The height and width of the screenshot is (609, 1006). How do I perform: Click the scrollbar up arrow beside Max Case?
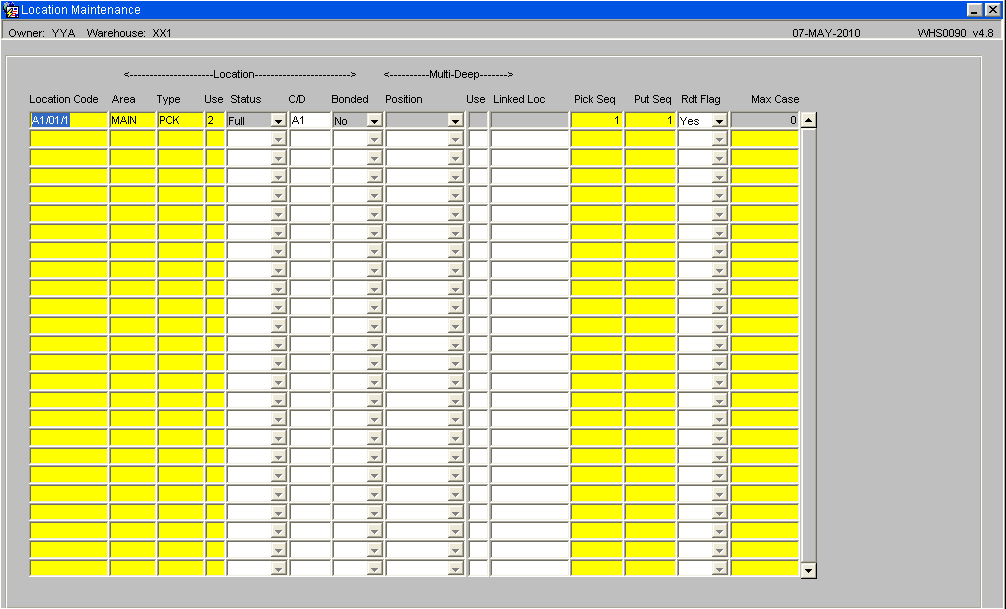[808, 120]
